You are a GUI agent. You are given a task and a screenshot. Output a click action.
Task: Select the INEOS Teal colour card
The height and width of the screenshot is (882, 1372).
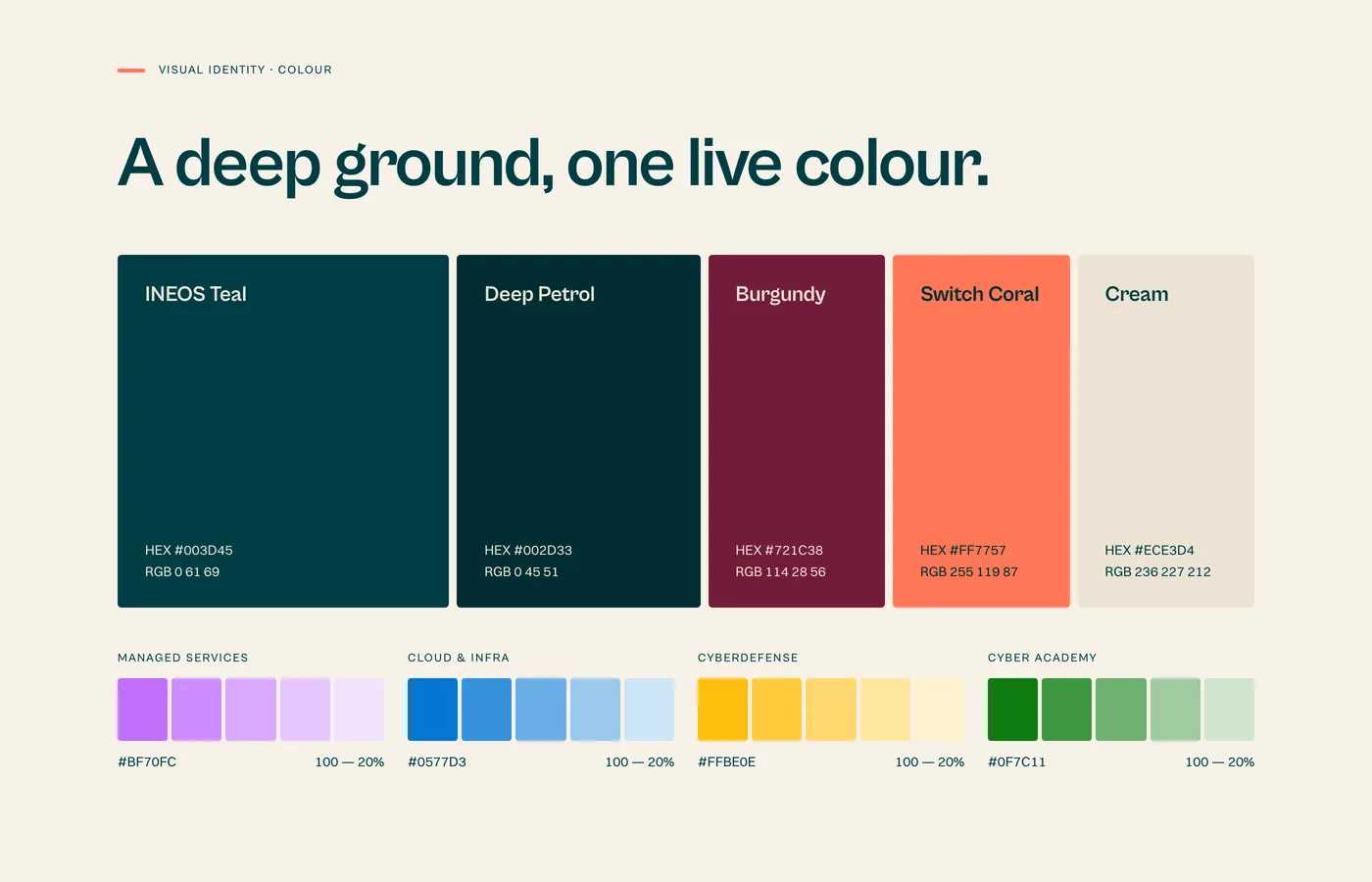click(283, 431)
